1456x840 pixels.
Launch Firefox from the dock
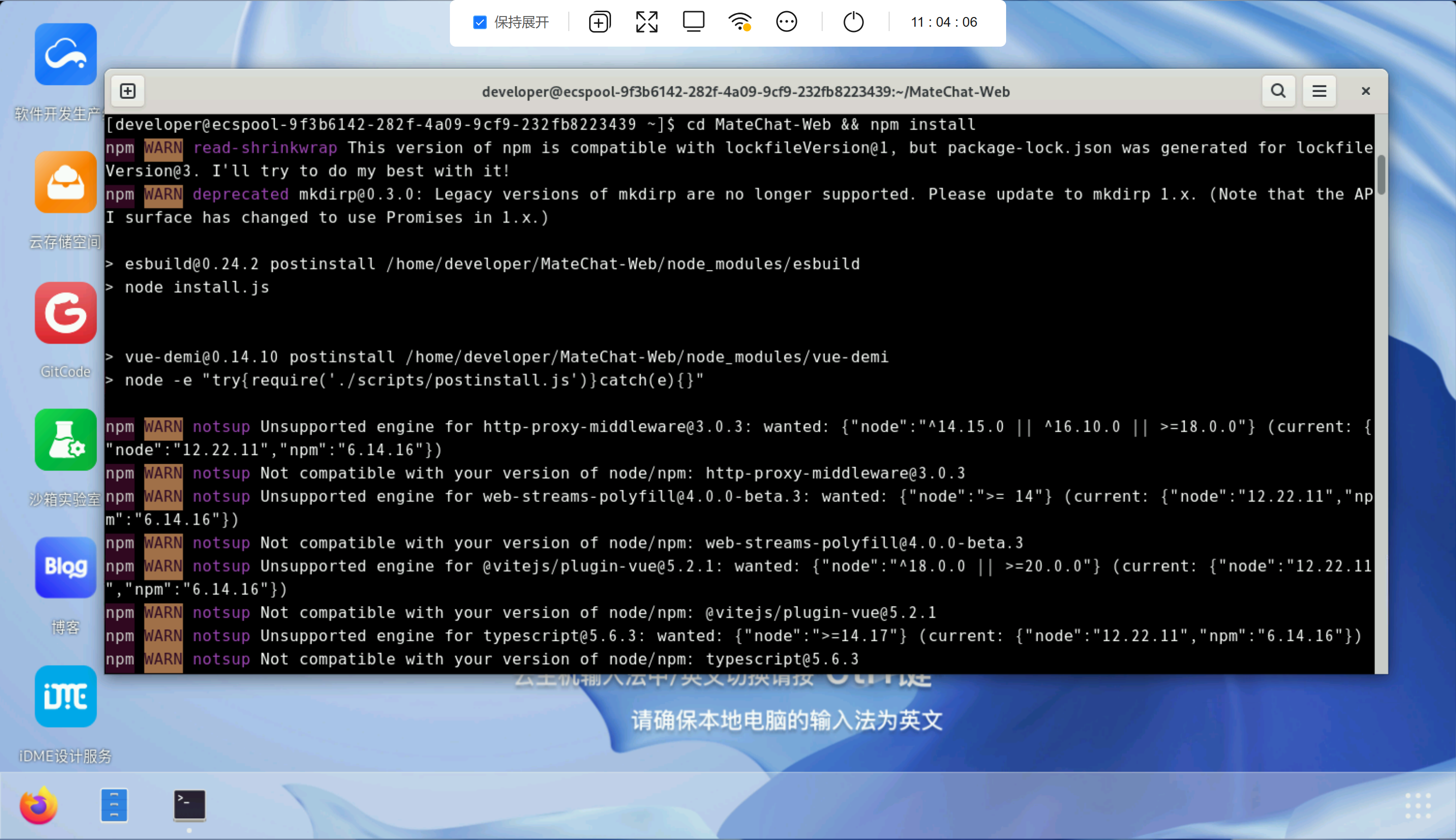pos(39,806)
